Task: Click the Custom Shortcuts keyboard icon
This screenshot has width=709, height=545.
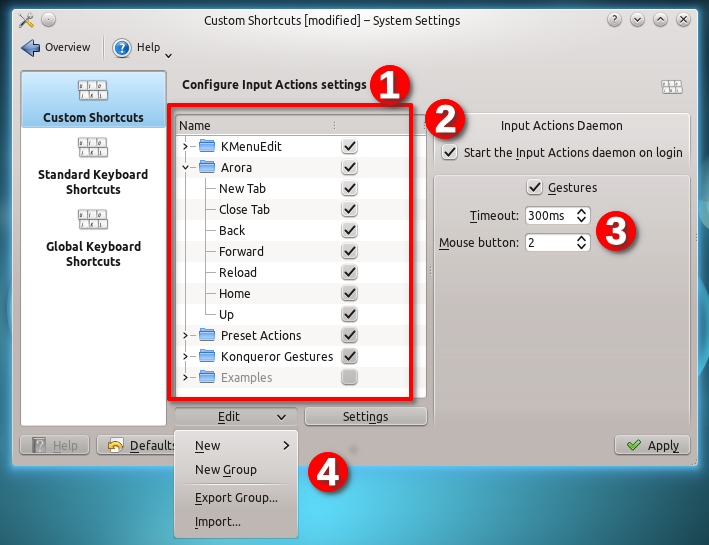Action: [x=93, y=91]
